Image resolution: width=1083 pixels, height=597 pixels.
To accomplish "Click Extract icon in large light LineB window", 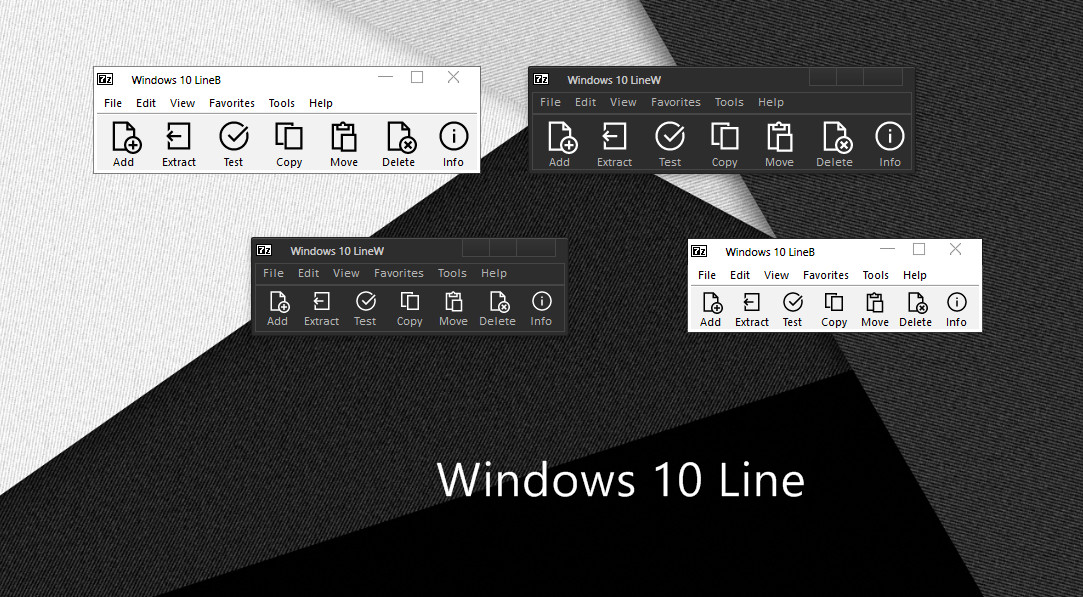I will 178,137.
